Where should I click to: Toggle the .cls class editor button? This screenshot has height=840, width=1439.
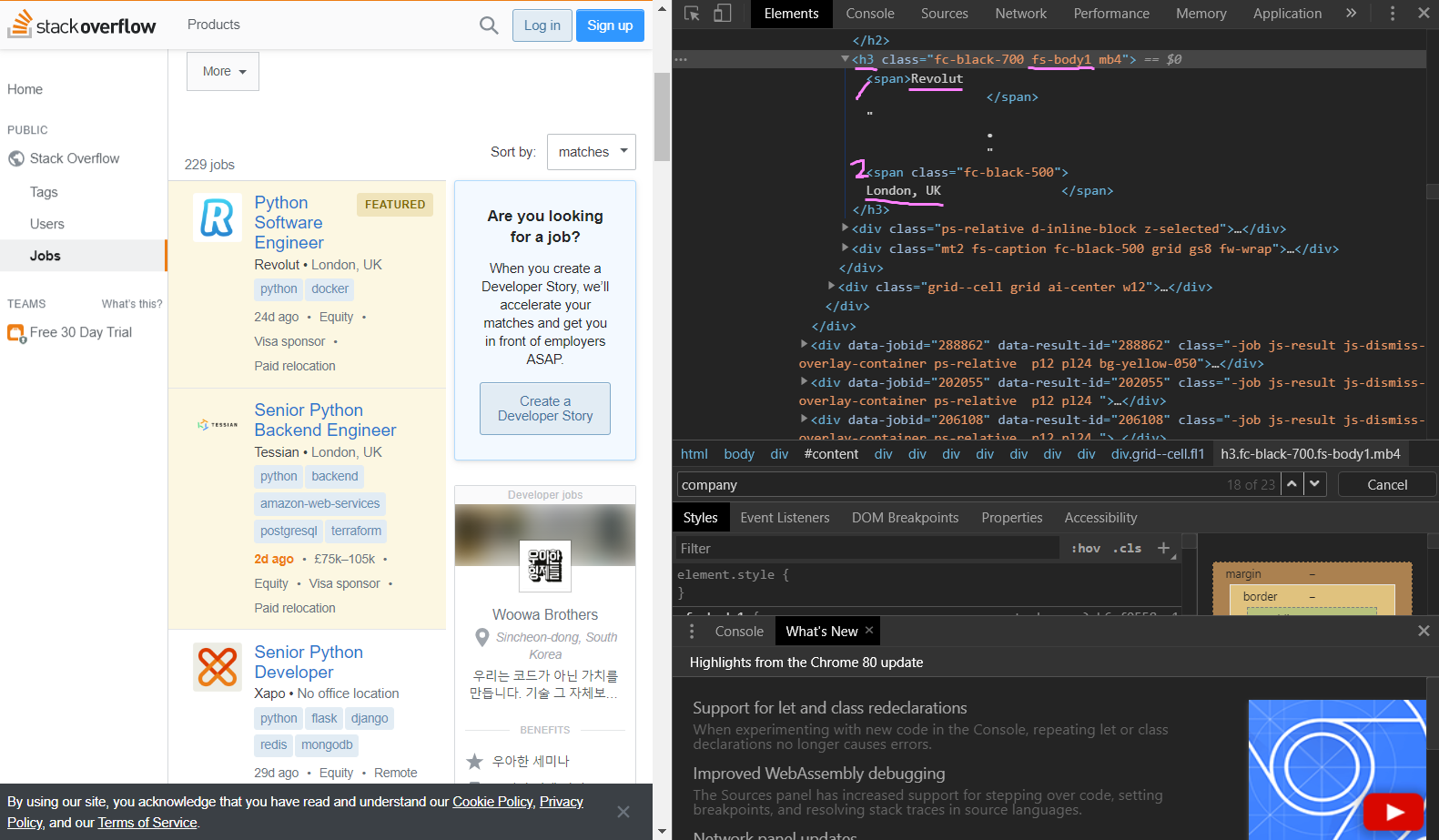pos(1127,548)
